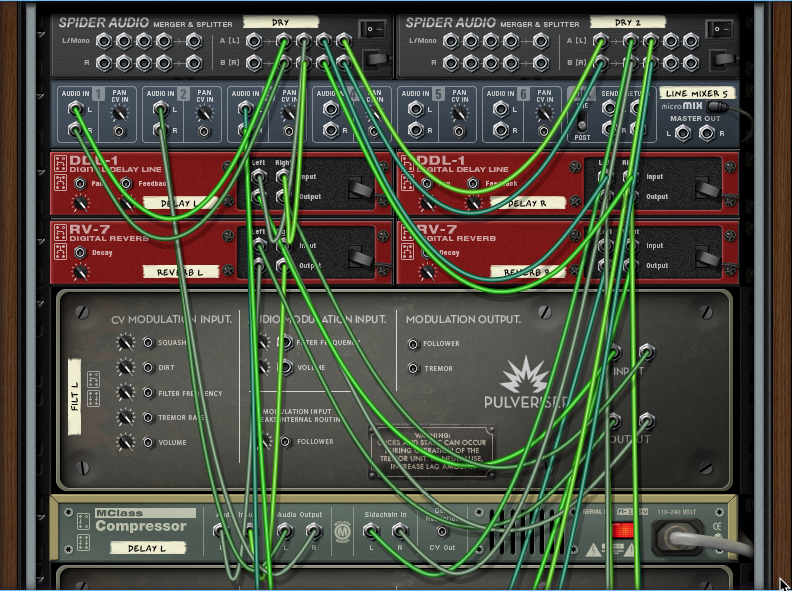Click Sidechain In L jack on MClass Compressor
This screenshot has width=792, height=591.
point(371,530)
